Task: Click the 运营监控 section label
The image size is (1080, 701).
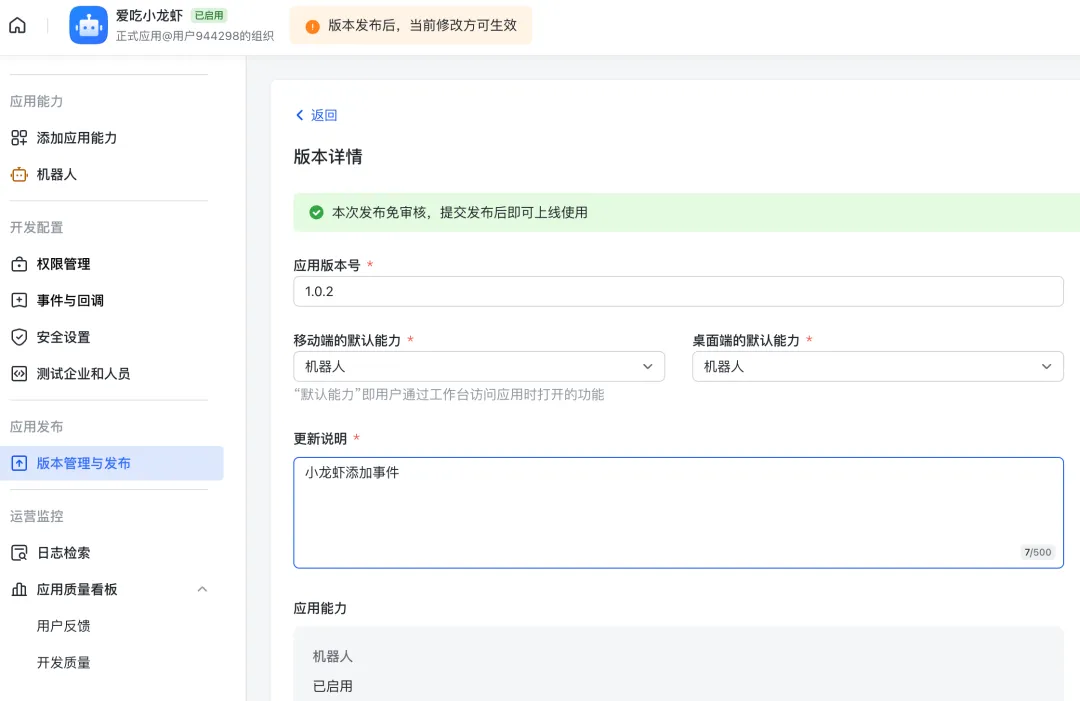Action: pyautogui.click(x=37, y=516)
